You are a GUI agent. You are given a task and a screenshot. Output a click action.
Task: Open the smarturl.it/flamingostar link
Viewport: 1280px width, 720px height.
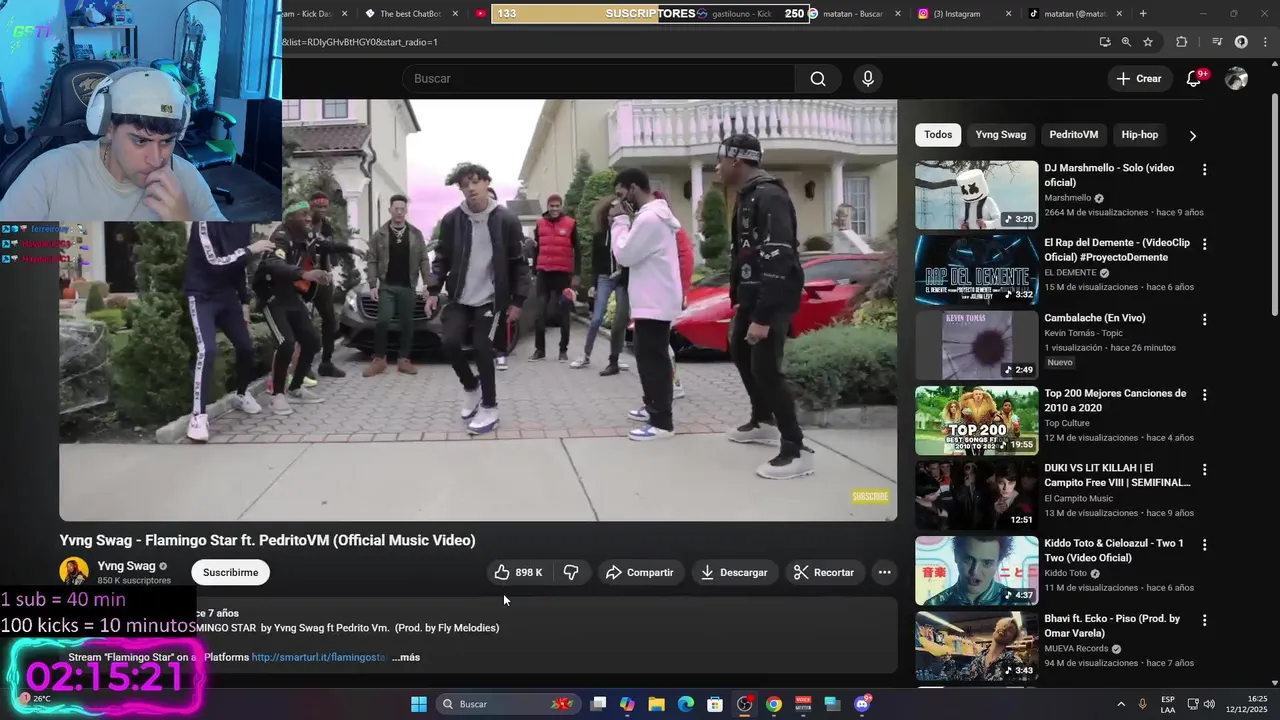318,657
